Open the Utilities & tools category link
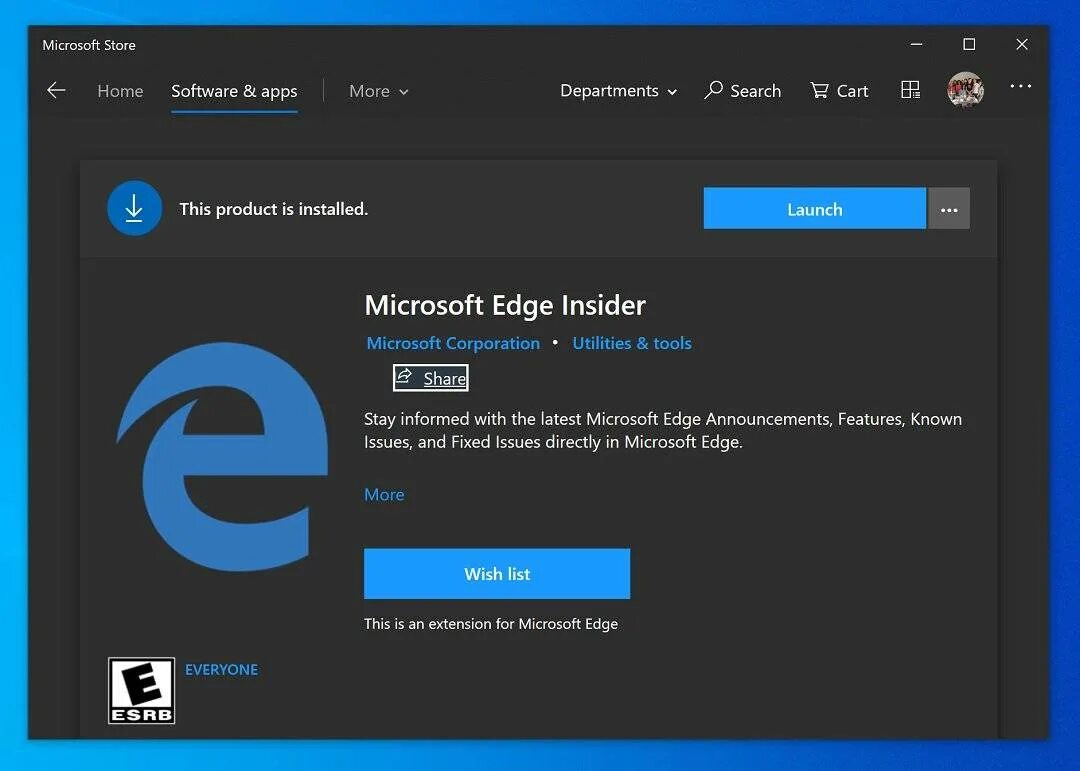 point(632,343)
